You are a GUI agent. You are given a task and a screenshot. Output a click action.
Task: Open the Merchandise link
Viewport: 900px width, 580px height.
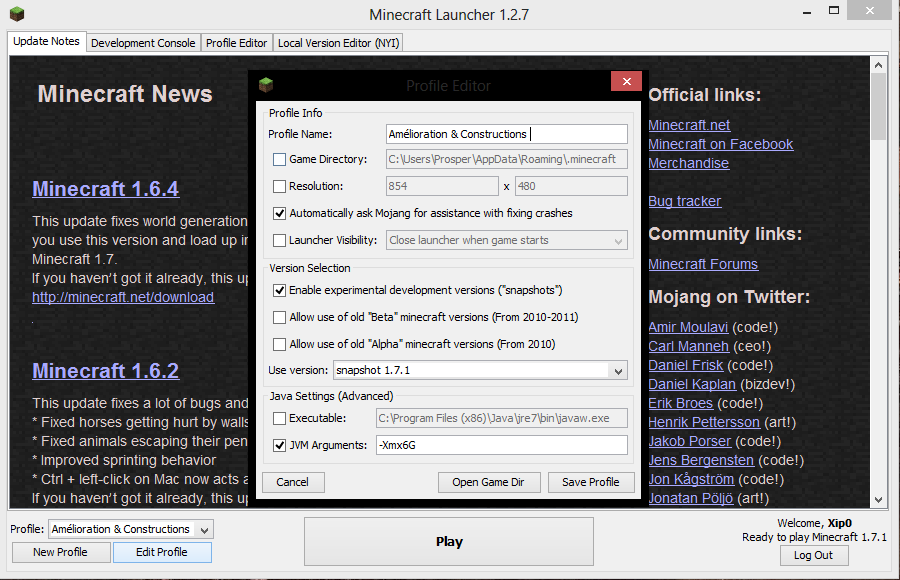coord(688,163)
